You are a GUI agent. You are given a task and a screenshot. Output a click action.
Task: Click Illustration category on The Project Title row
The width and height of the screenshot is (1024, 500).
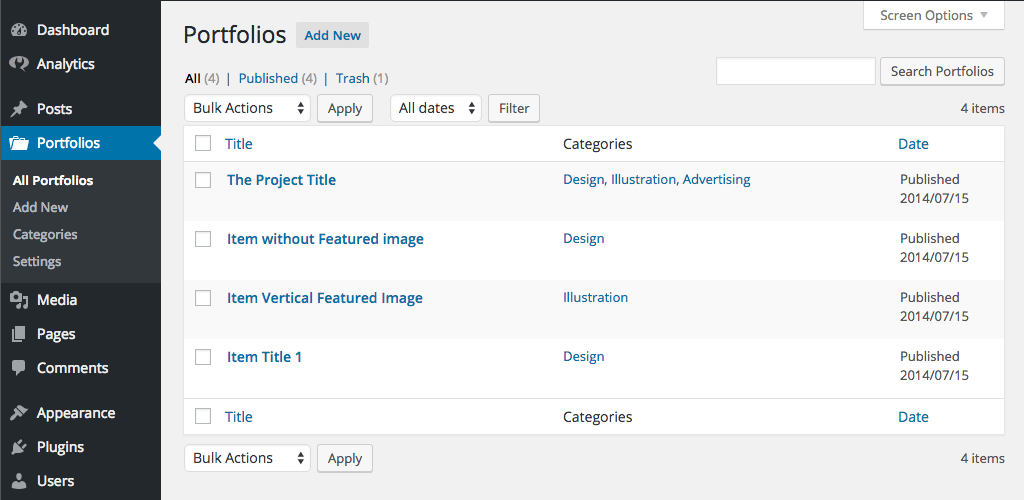click(643, 179)
